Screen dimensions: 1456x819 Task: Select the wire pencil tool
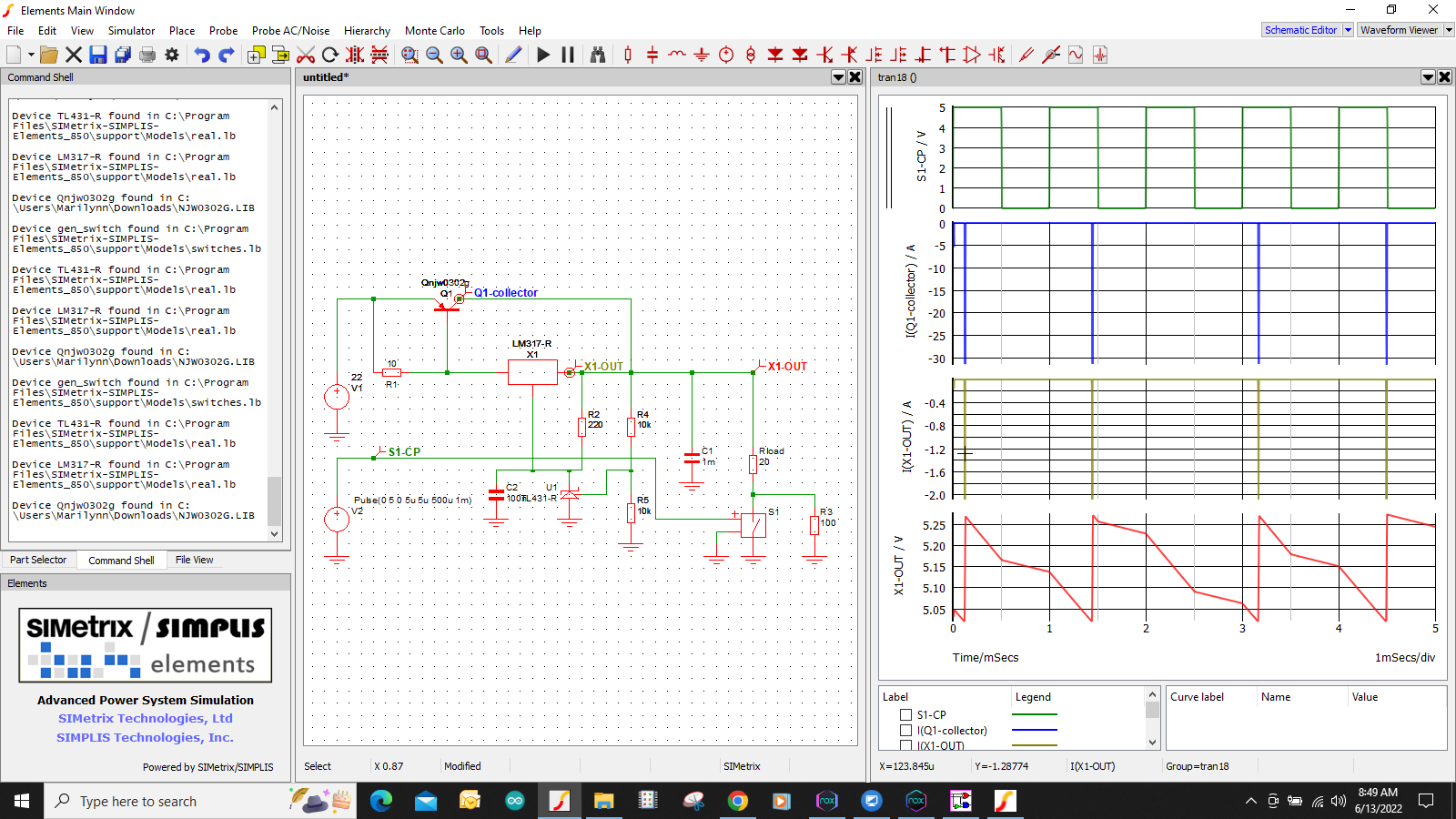[x=513, y=55]
